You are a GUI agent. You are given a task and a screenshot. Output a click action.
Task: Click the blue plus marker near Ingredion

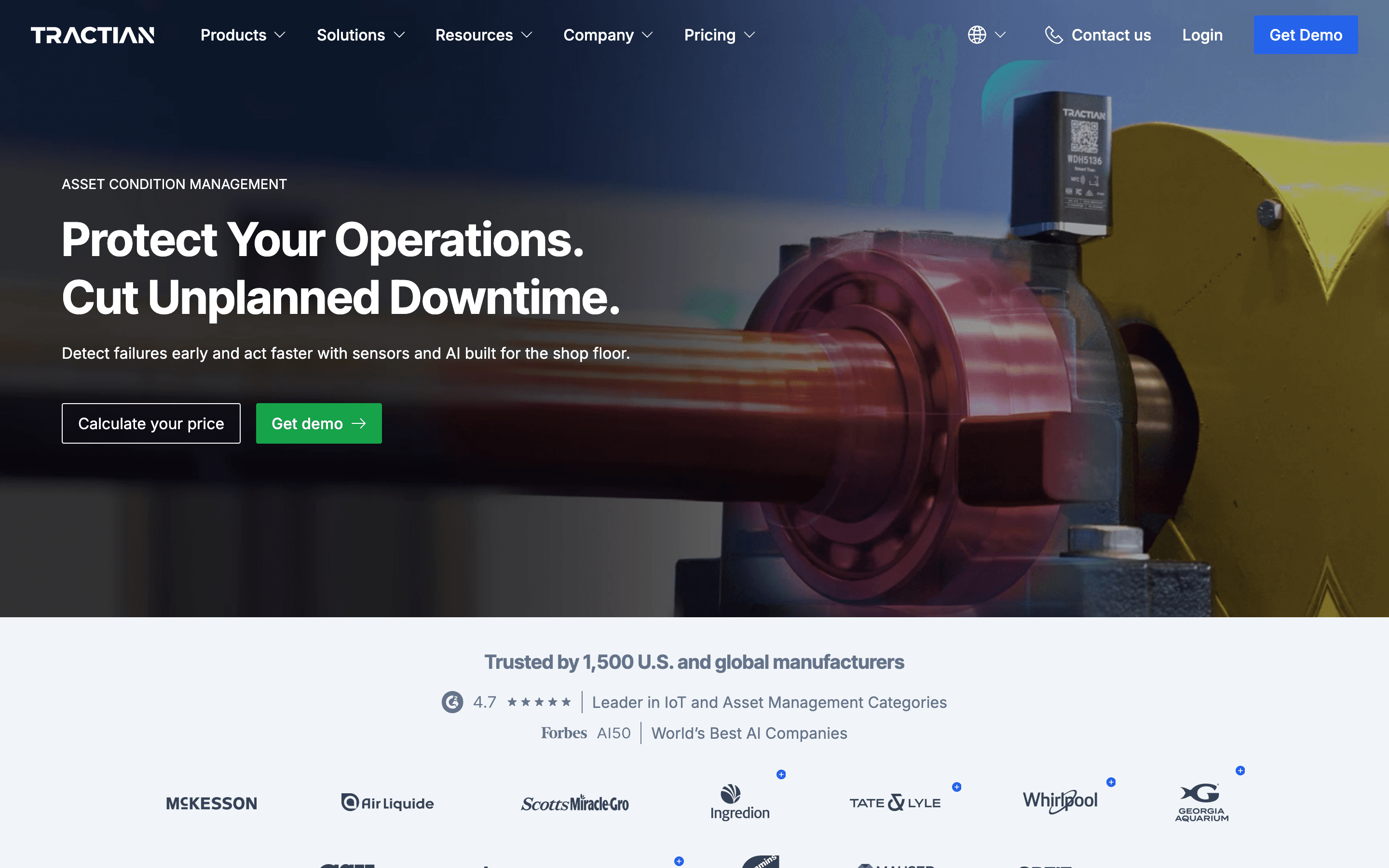(781, 774)
